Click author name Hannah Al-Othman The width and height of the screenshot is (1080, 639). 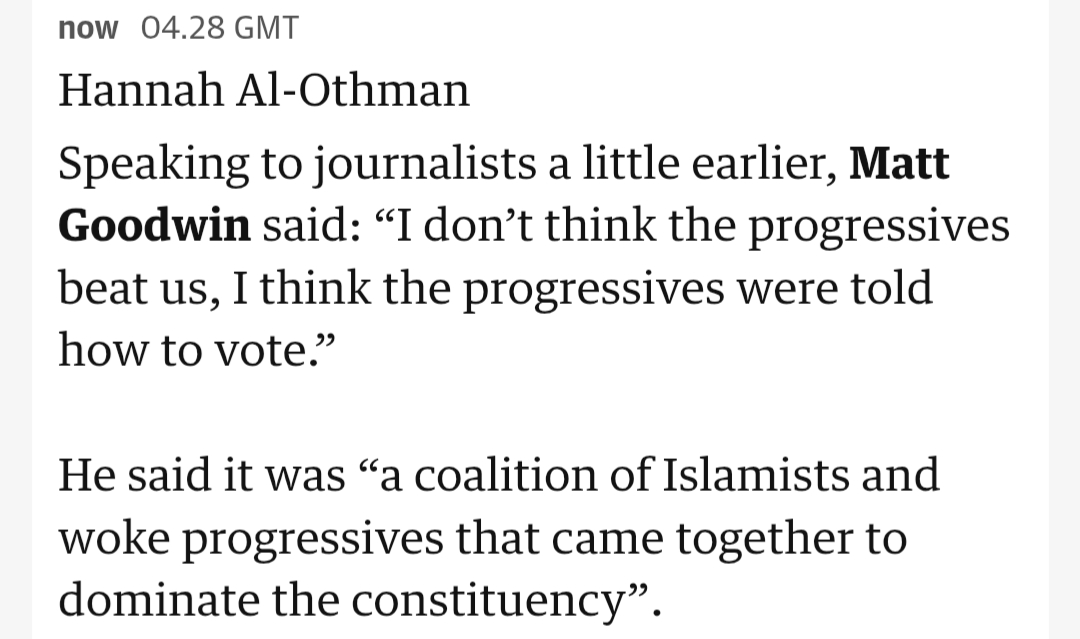pos(263,91)
